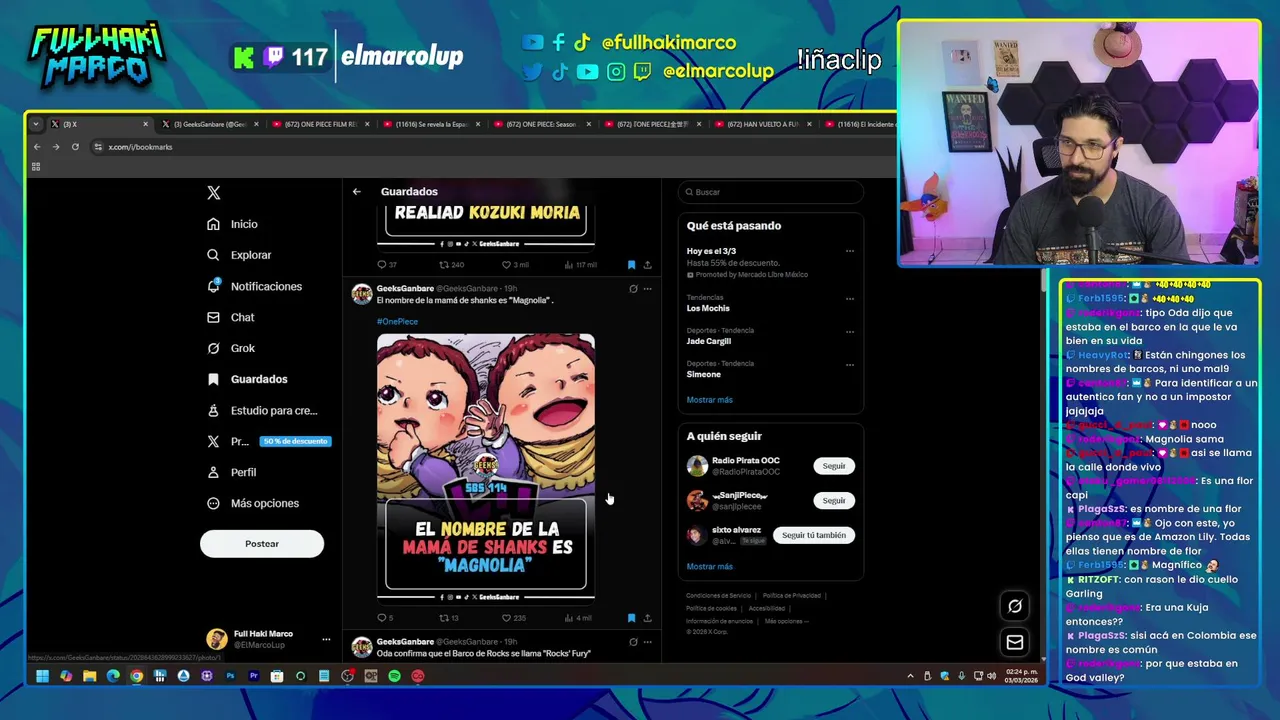Select Guardados in the sidebar
The height and width of the screenshot is (720, 1280).
coord(247,379)
